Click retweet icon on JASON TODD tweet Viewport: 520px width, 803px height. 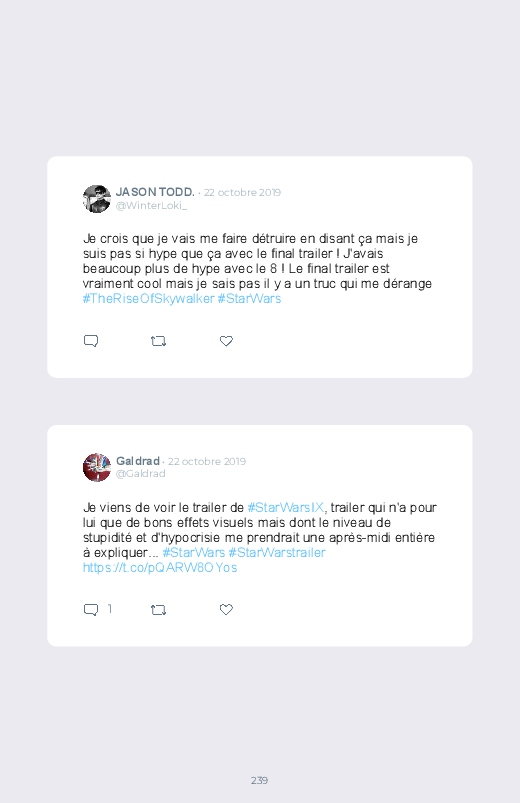click(158, 341)
